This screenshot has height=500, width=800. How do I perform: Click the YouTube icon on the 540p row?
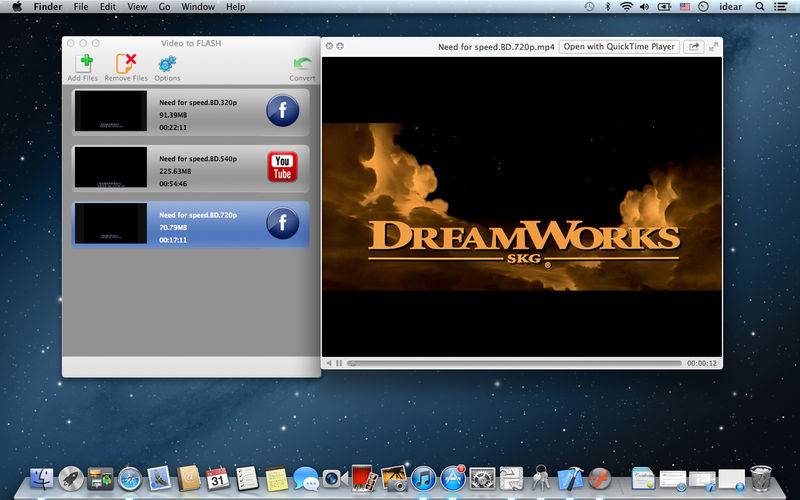[283, 167]
